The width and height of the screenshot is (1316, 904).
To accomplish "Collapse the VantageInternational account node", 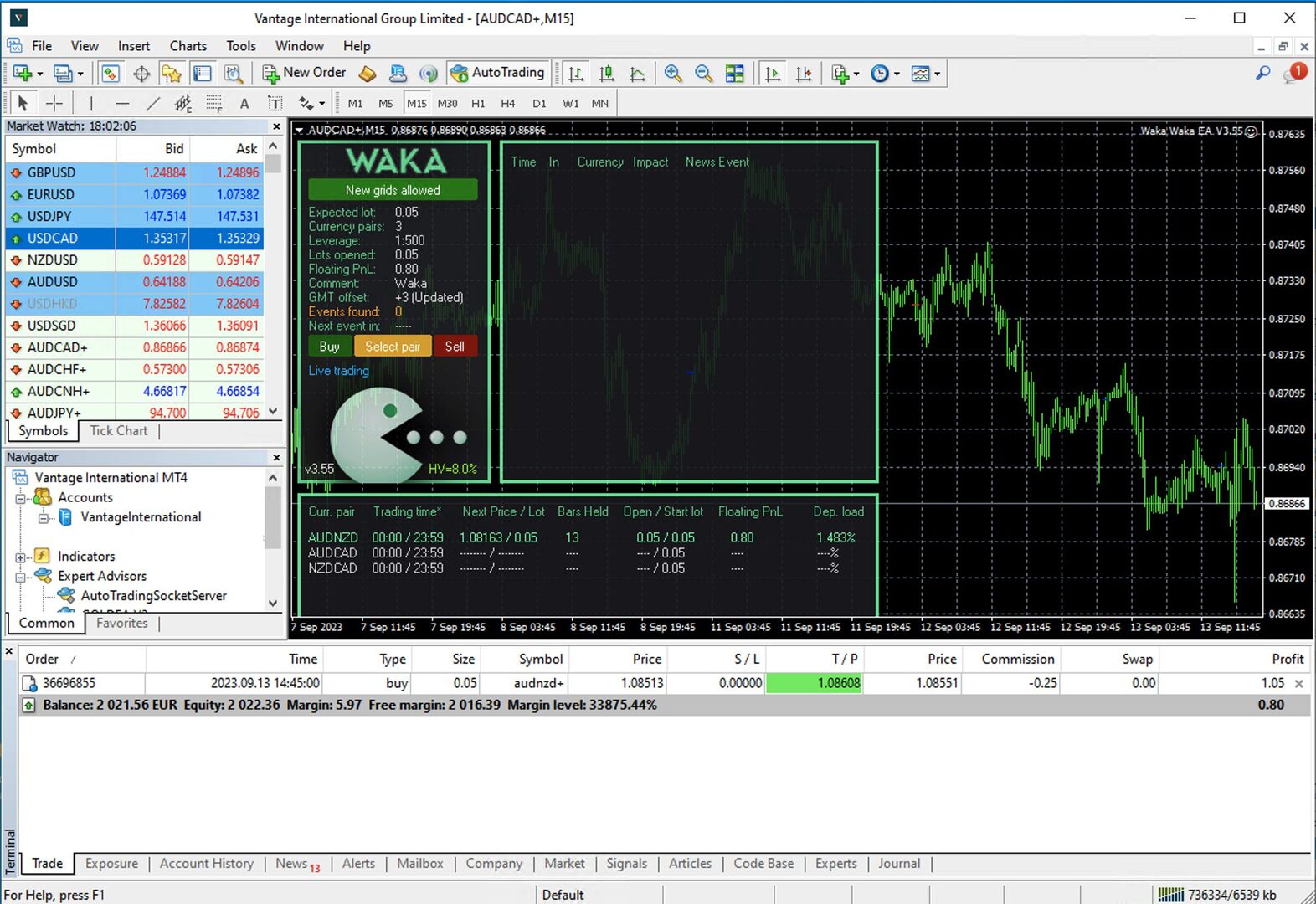I will pyautogui.click(x=44, y=518).
